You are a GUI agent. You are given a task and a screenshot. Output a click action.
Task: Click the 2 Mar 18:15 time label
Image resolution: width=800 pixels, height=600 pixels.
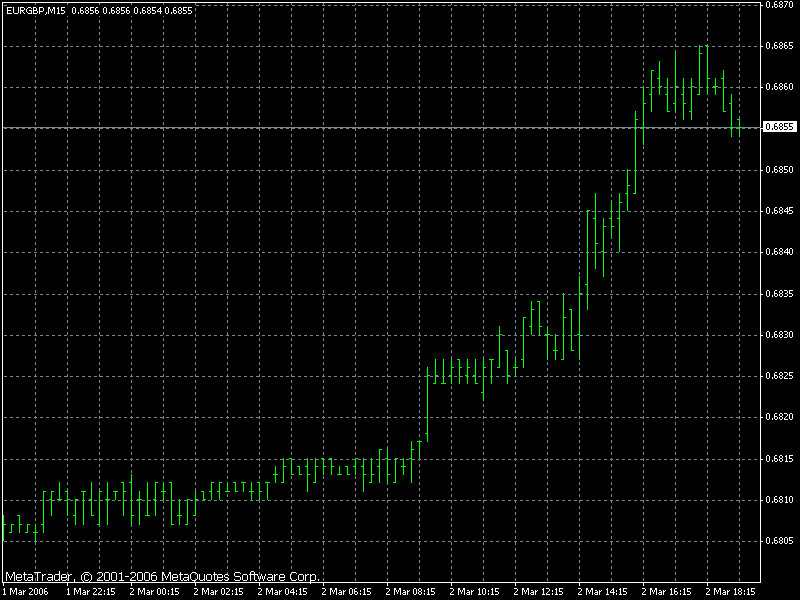tap(730, 592)
